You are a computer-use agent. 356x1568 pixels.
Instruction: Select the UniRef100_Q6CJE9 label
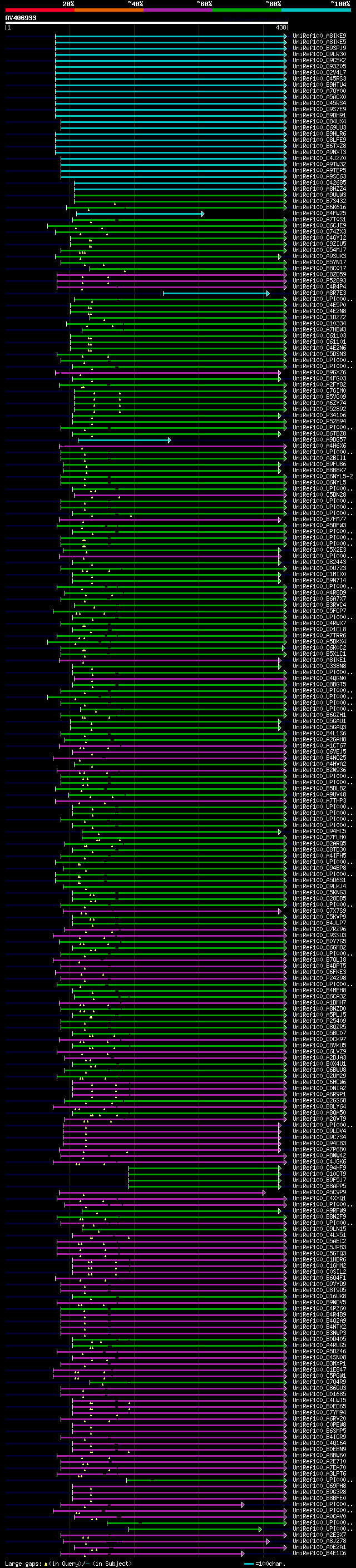(x=319, y=226)
